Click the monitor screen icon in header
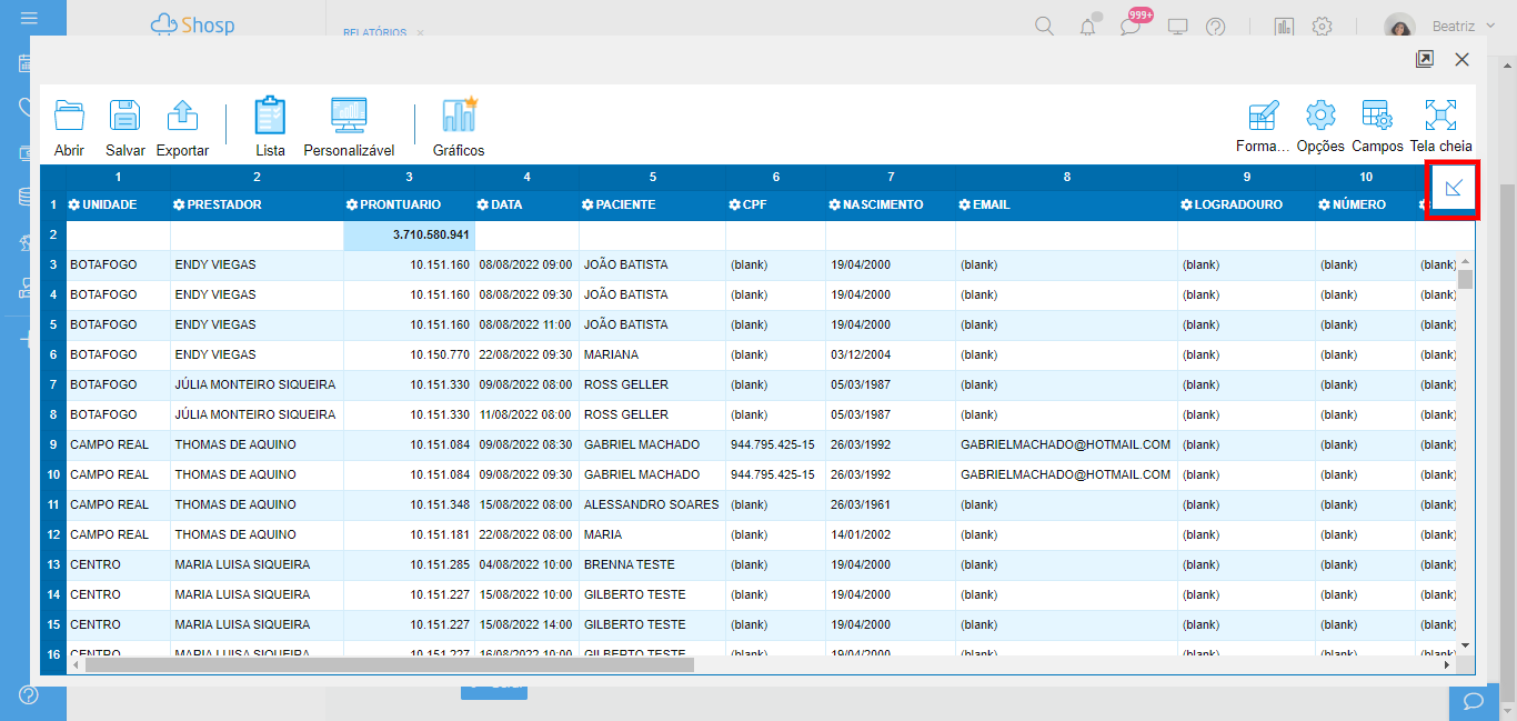This screenshot has width=1517, height=721. coord(1178,27)
